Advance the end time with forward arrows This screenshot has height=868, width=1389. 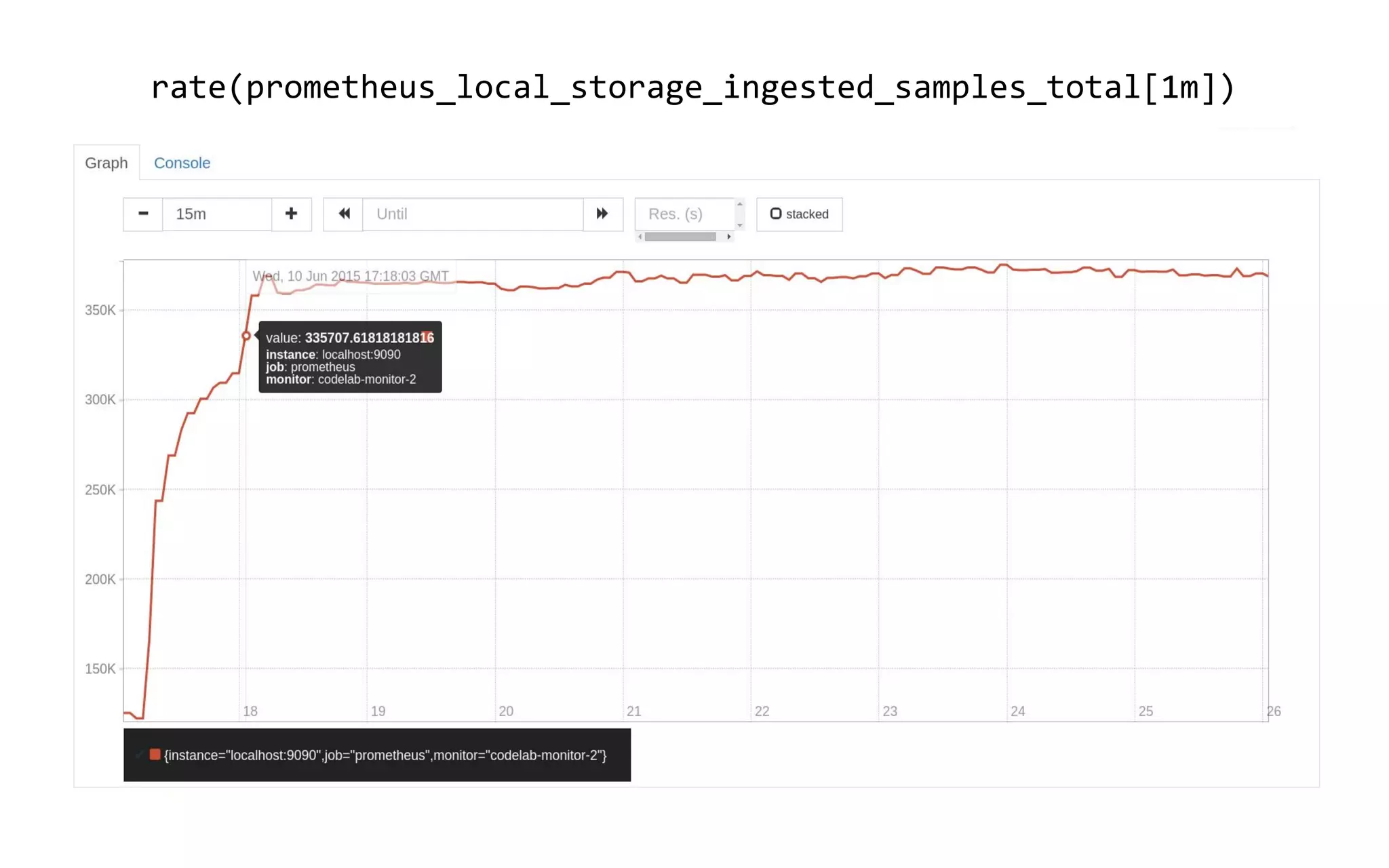[x=603, y=214]
